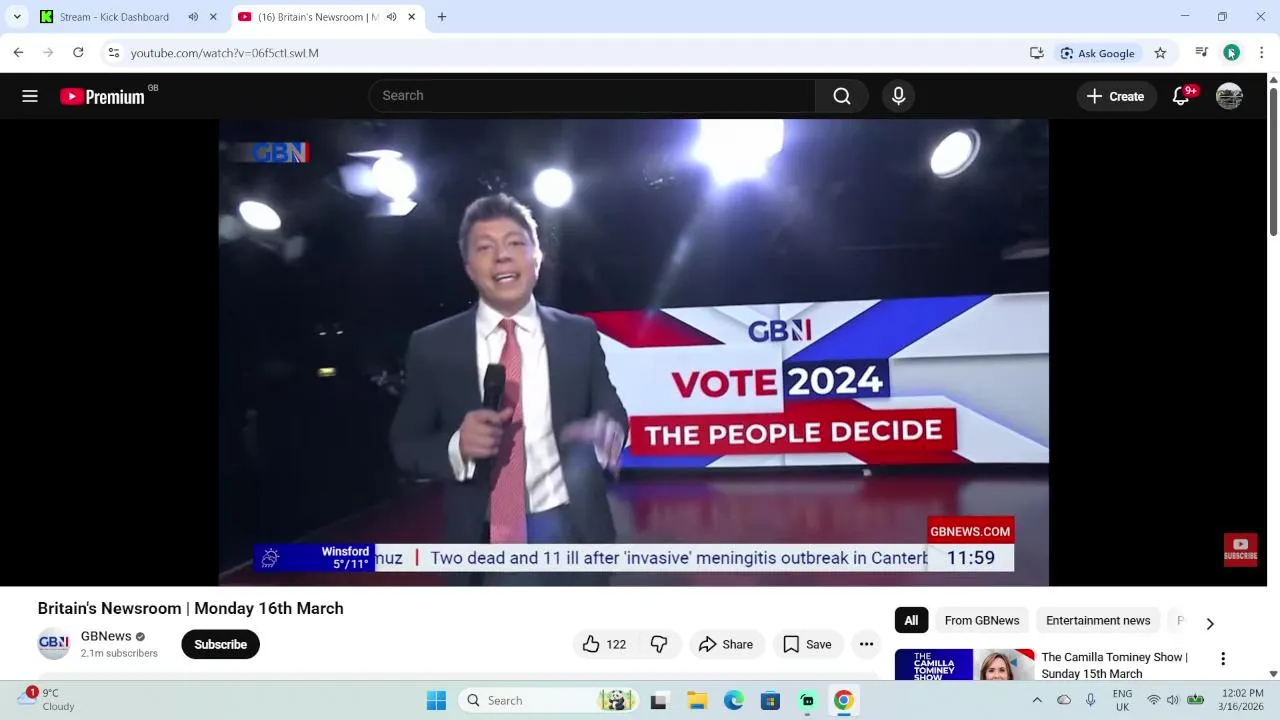
Task: Go forward in browser history
Action: [48, 53]
